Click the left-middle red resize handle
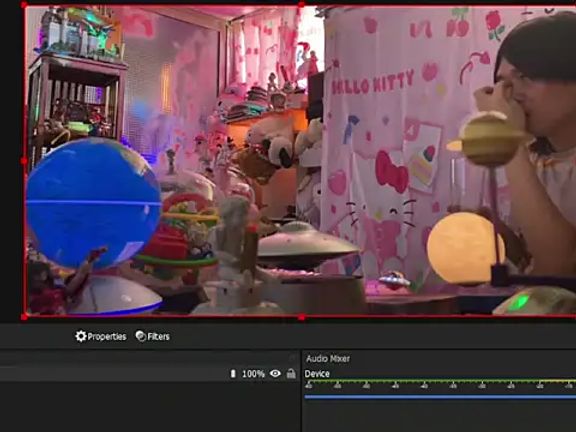 (x=24, y=161)
